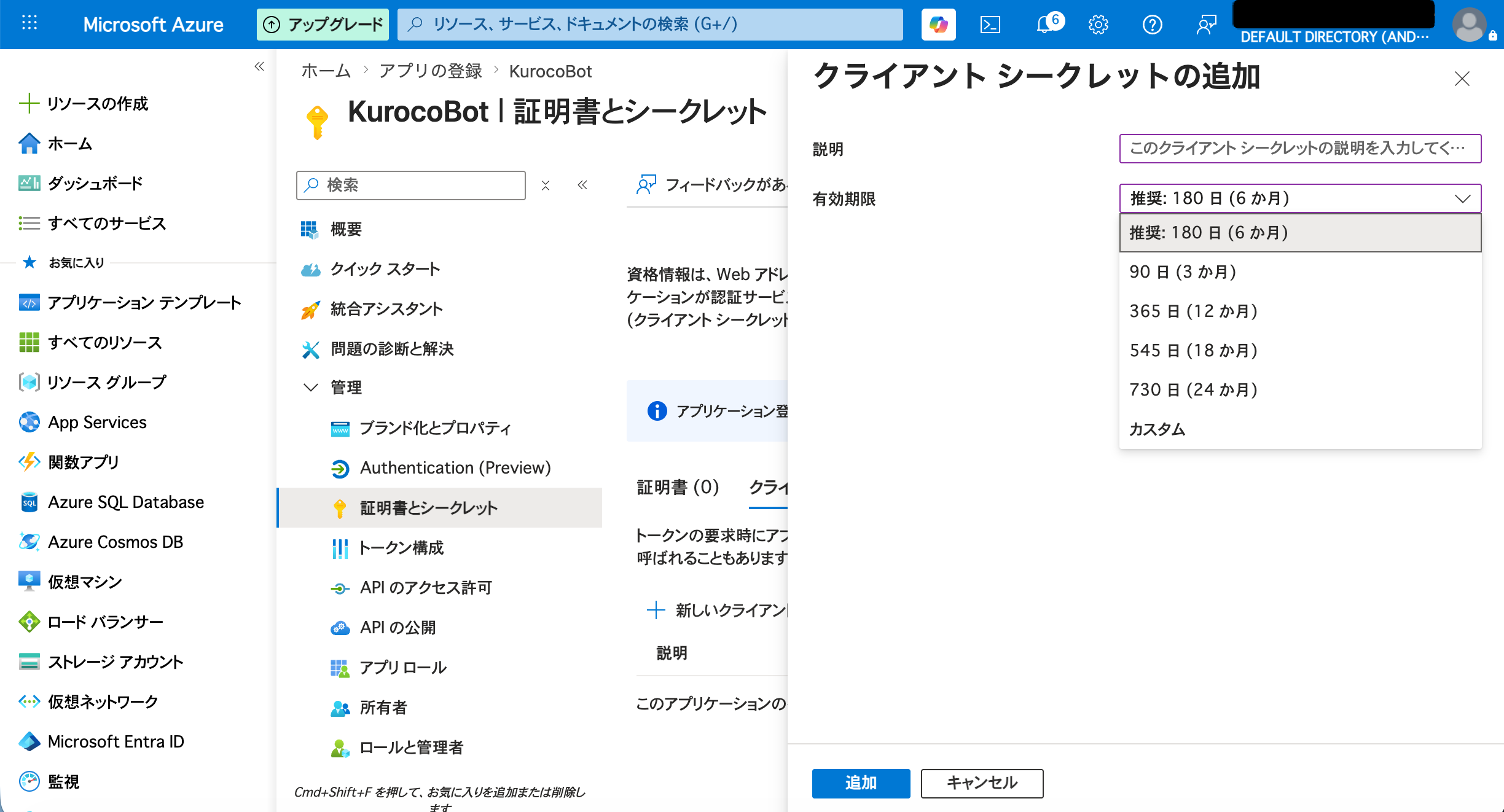Click the 追加 button
Screen dimensions: 1504x812
[x=861, y=783]
